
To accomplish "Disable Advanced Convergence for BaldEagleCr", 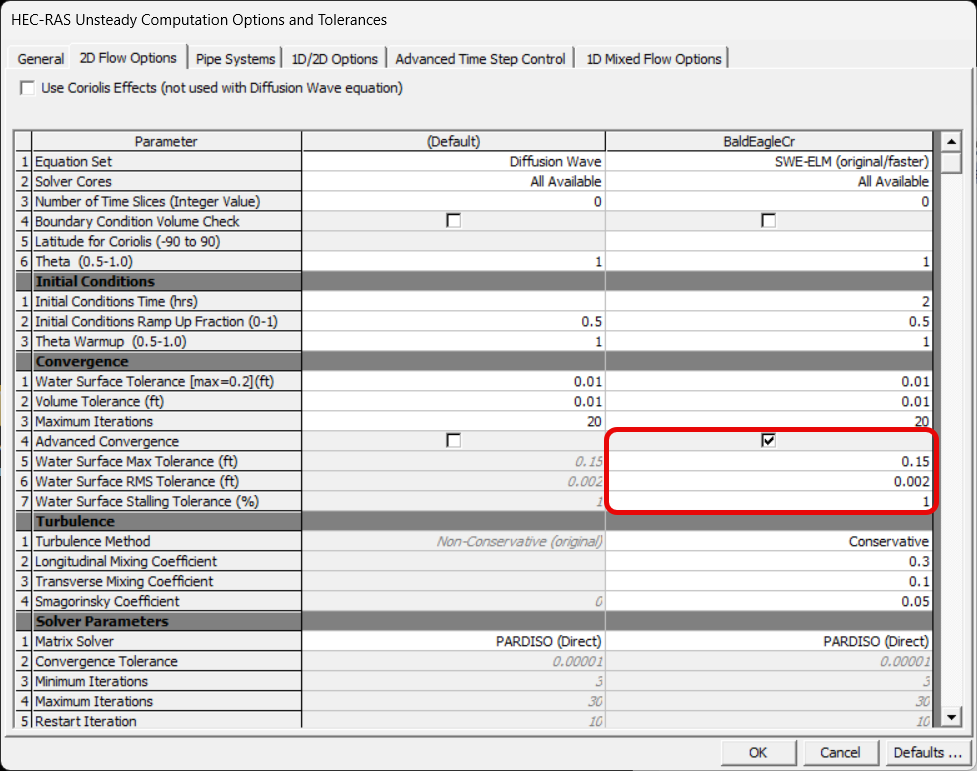I will [x=769, y=440].
